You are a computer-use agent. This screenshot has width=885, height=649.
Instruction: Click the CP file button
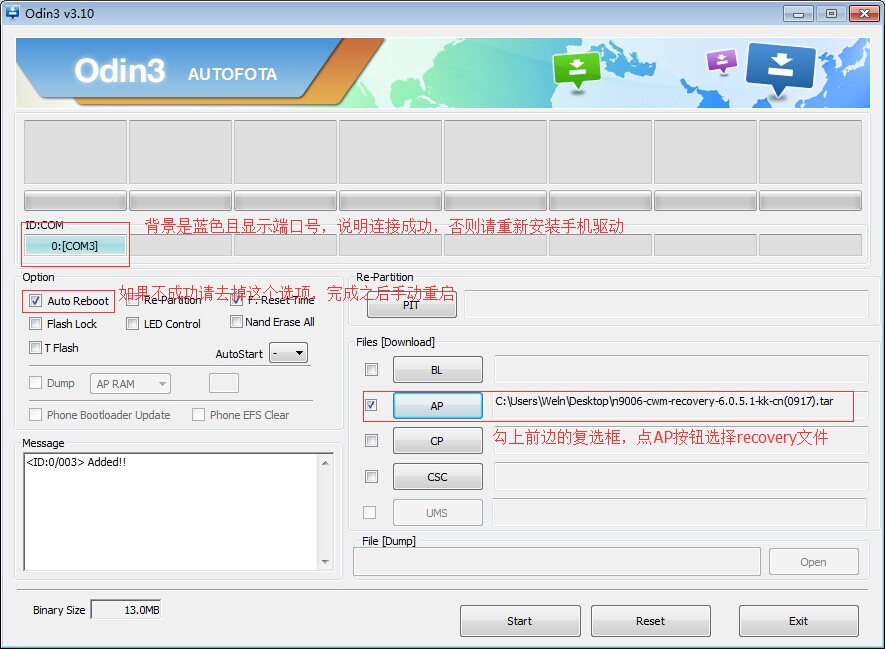point(437,441)
